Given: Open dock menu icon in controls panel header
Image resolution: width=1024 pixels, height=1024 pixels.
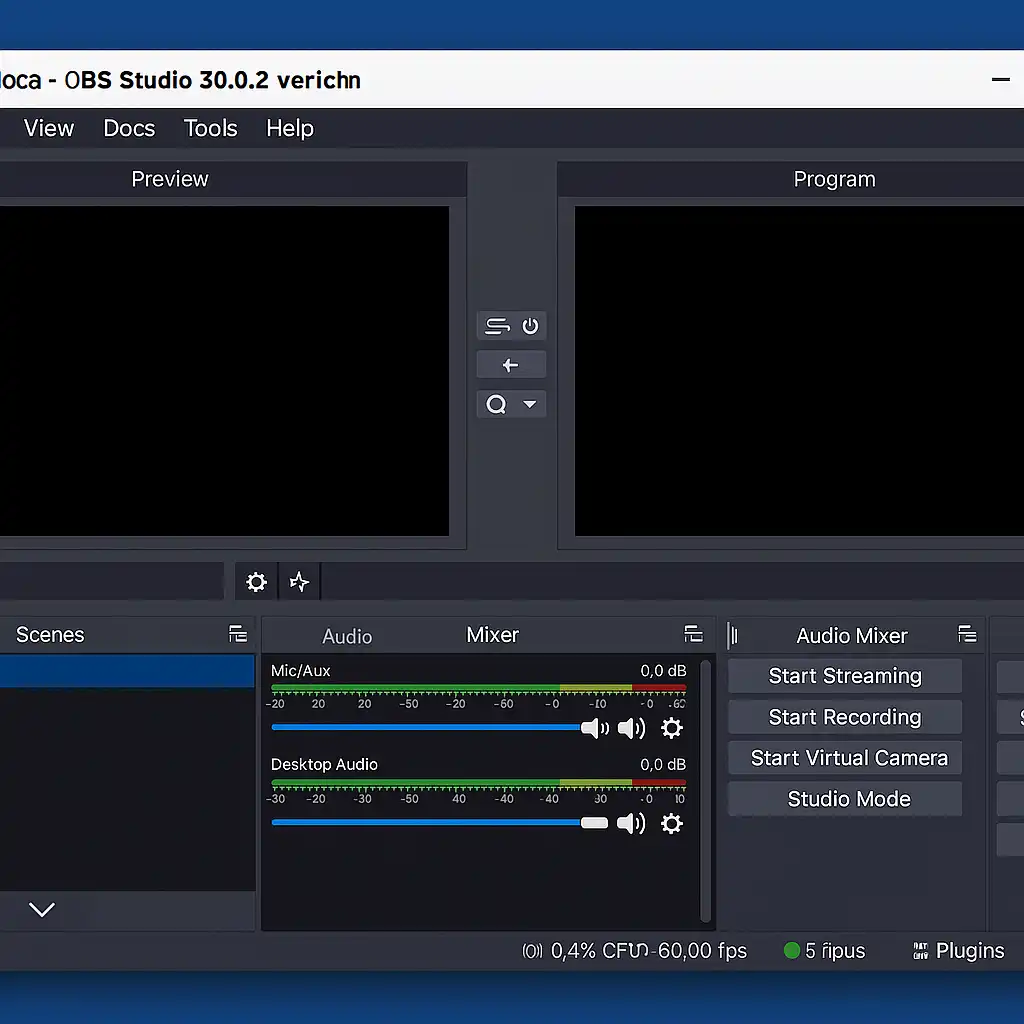Looking at the screenshot, I should point(967,634).
